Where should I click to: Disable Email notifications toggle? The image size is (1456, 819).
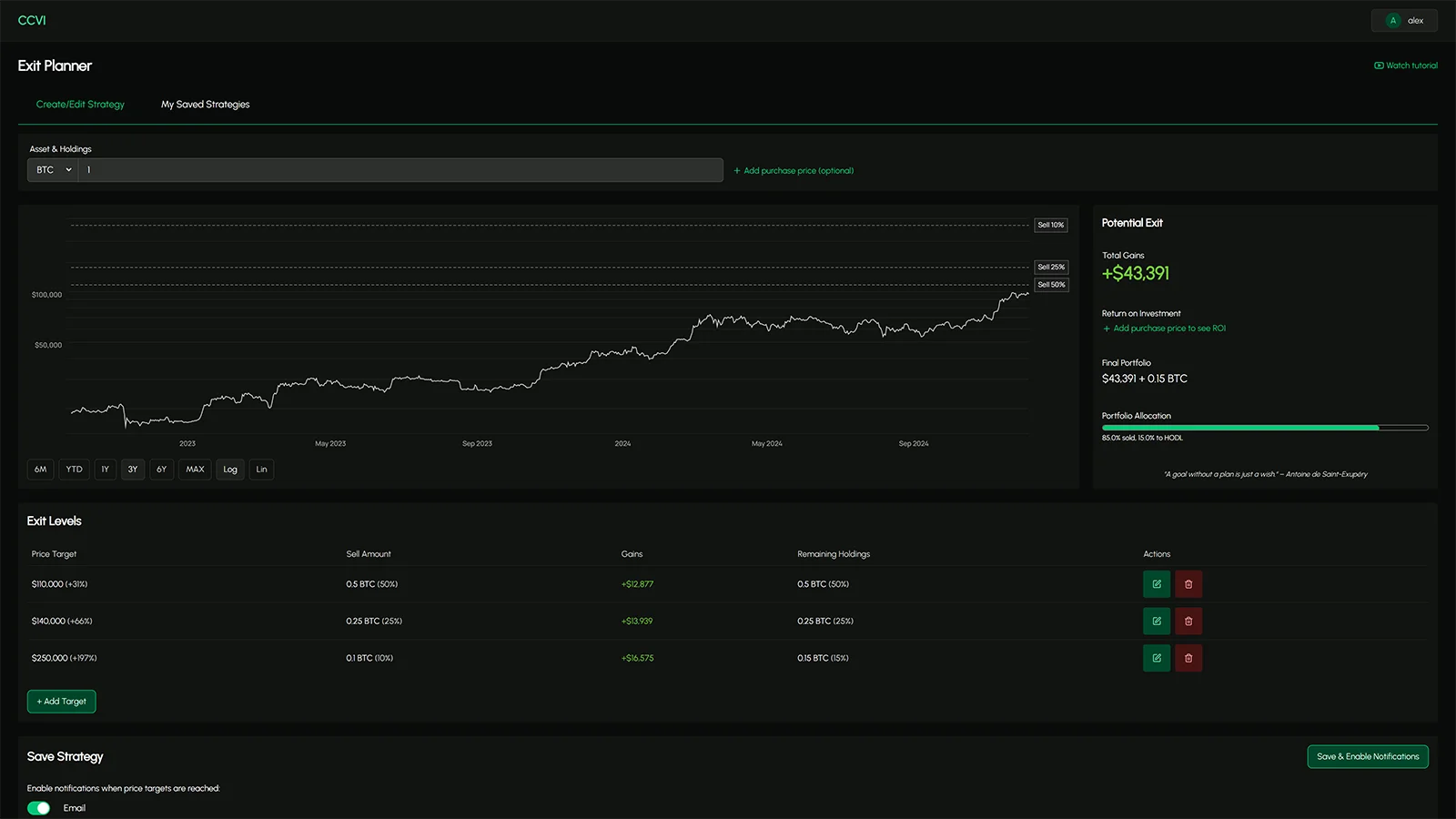pyautogui.click(x=39, y=808)
